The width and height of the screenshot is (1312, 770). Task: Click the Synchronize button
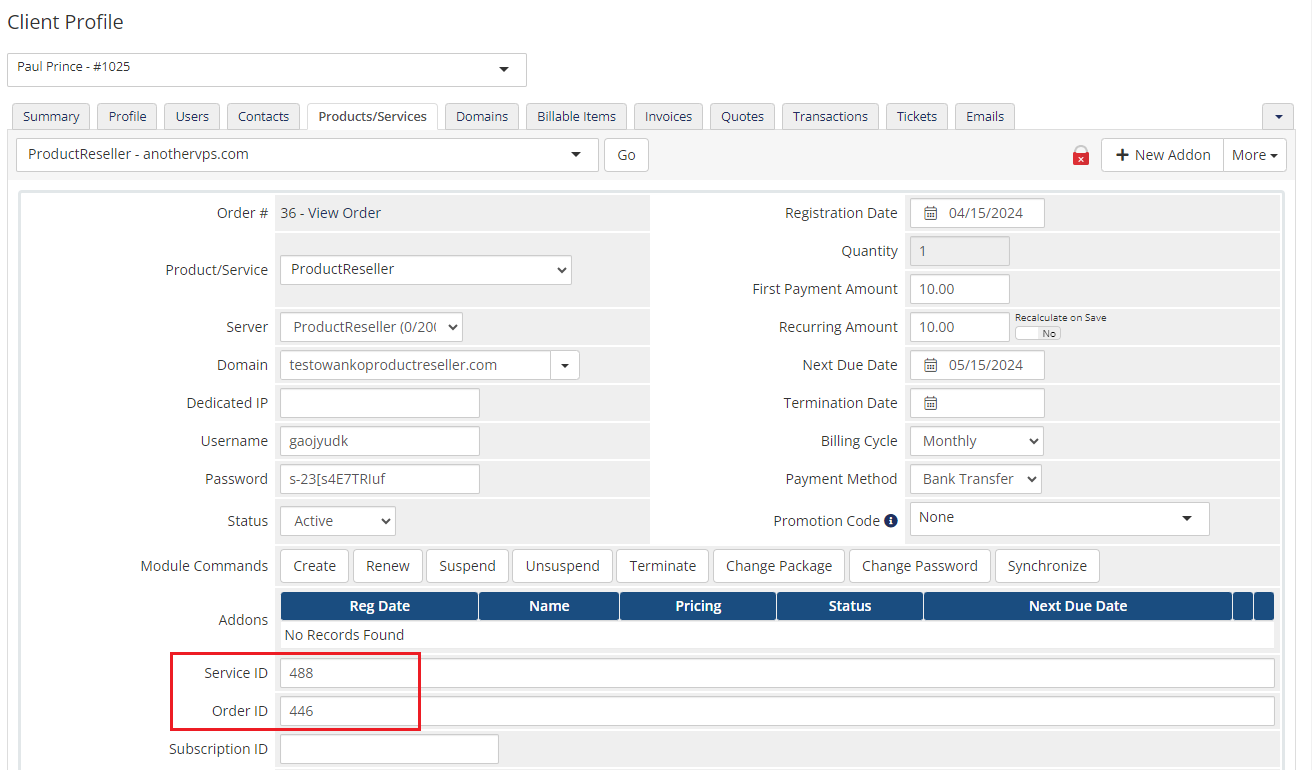coord(1047,566)
